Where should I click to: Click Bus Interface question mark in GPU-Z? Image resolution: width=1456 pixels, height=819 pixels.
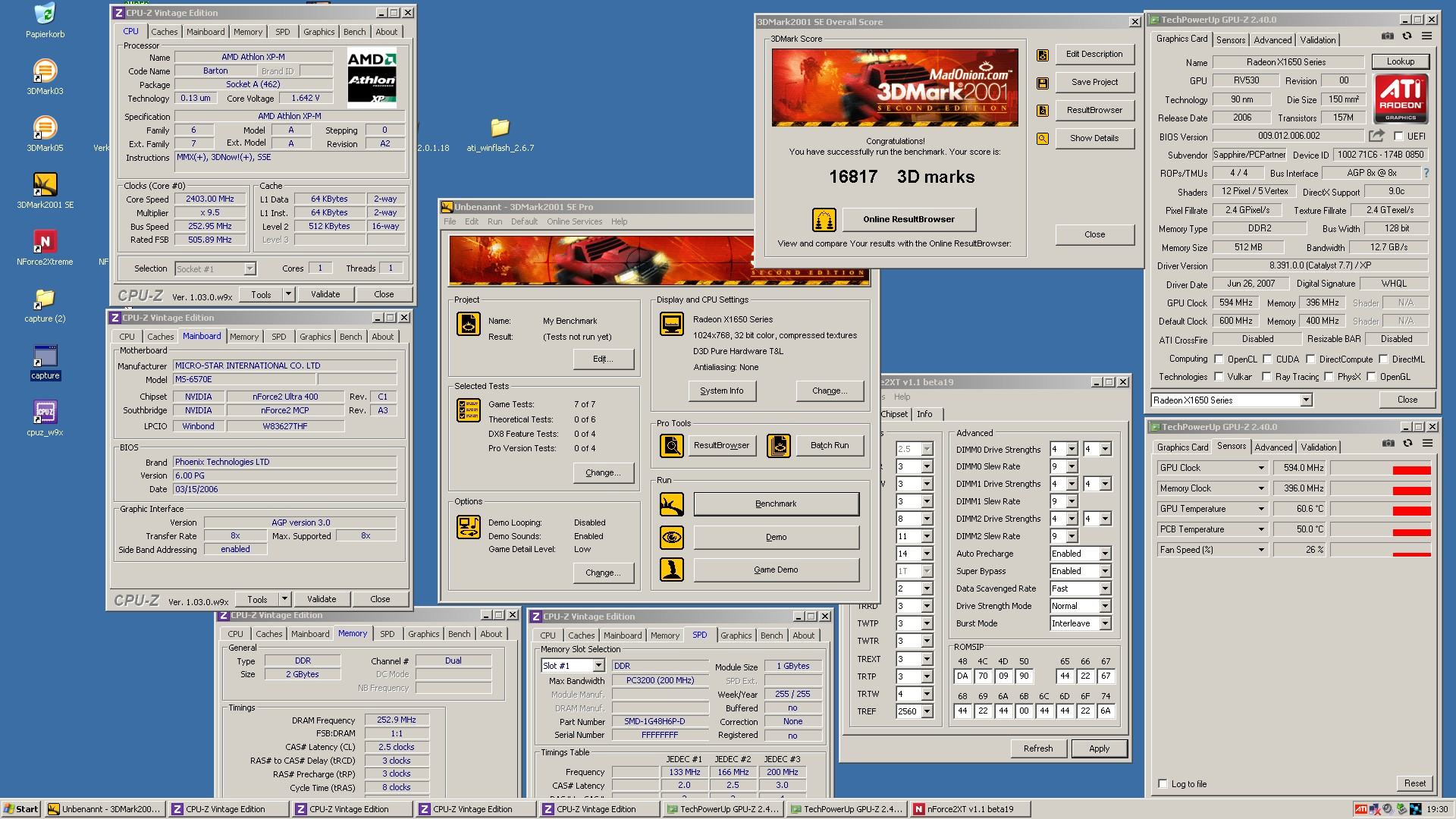1426,173
